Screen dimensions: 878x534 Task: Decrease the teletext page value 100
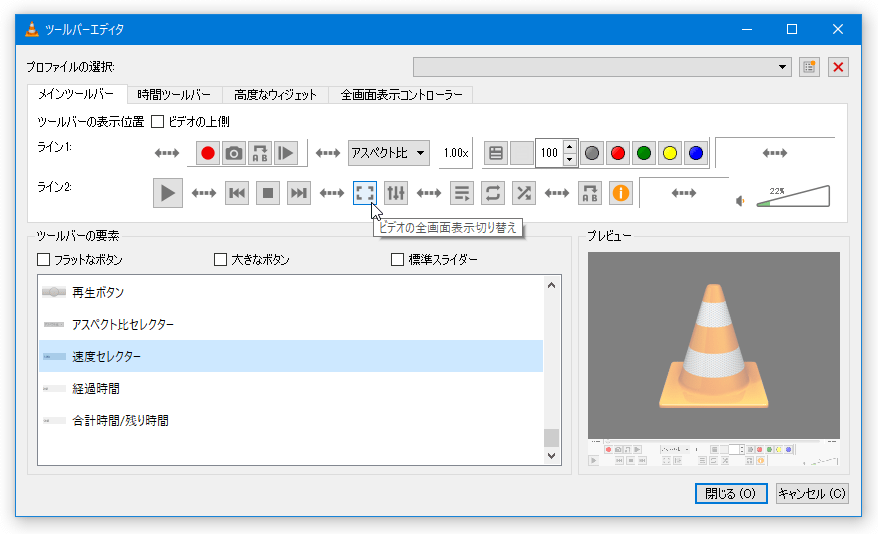(x=569, y=159)
